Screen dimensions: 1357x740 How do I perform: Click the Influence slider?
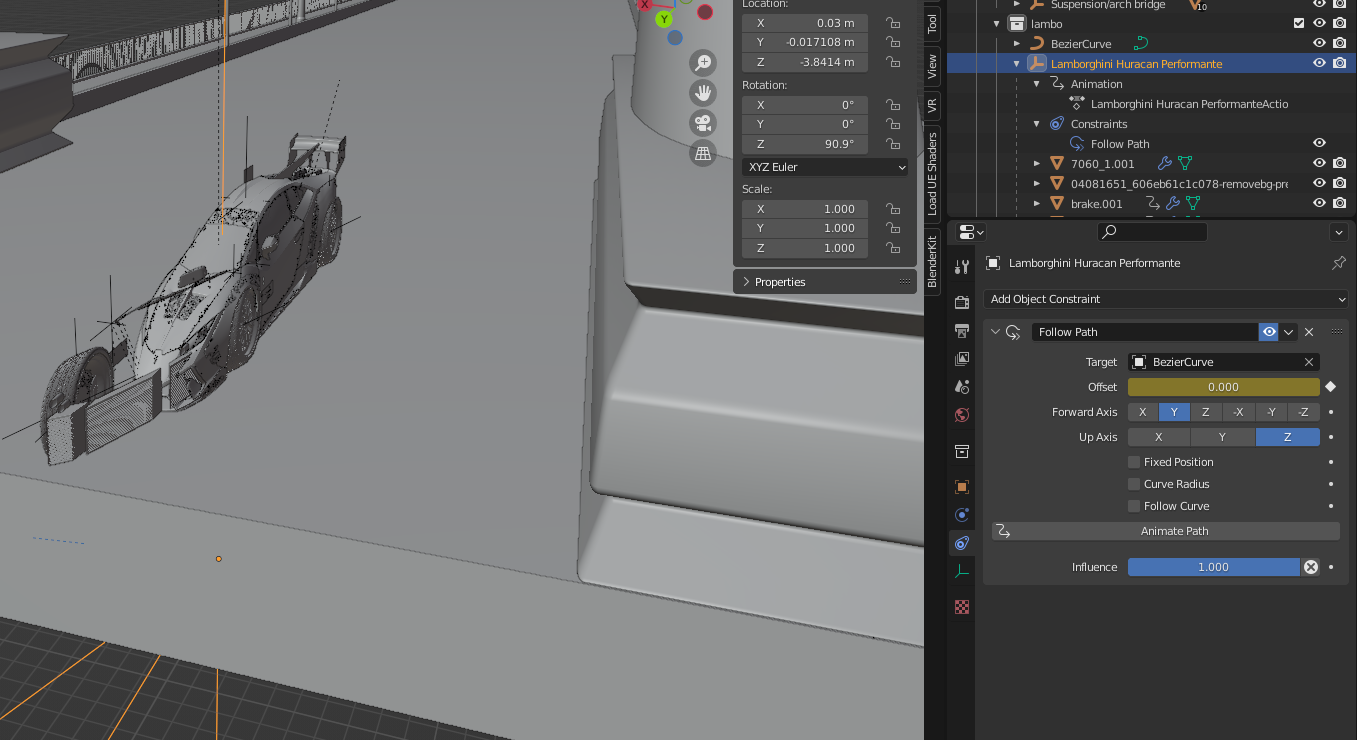click(x=1213, y=567)
